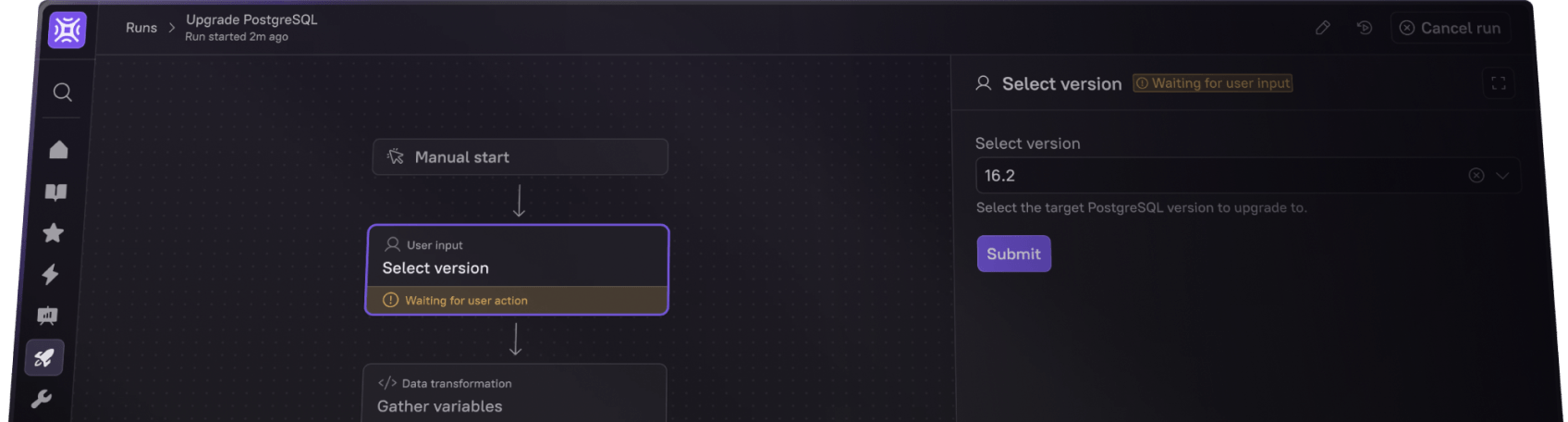Go to Home in the sidebar
Screen dimensions: 1568x422
[58, 149]
